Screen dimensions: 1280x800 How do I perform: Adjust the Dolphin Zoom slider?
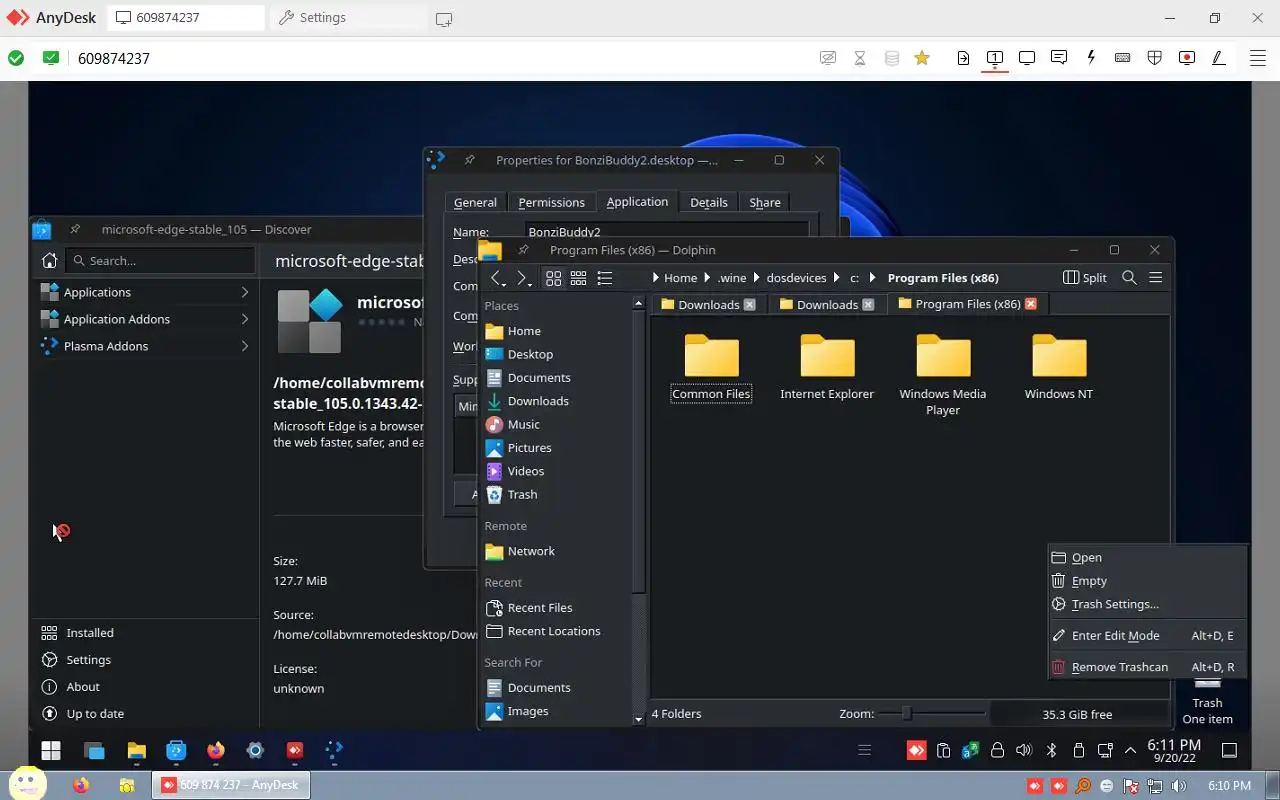932,714
